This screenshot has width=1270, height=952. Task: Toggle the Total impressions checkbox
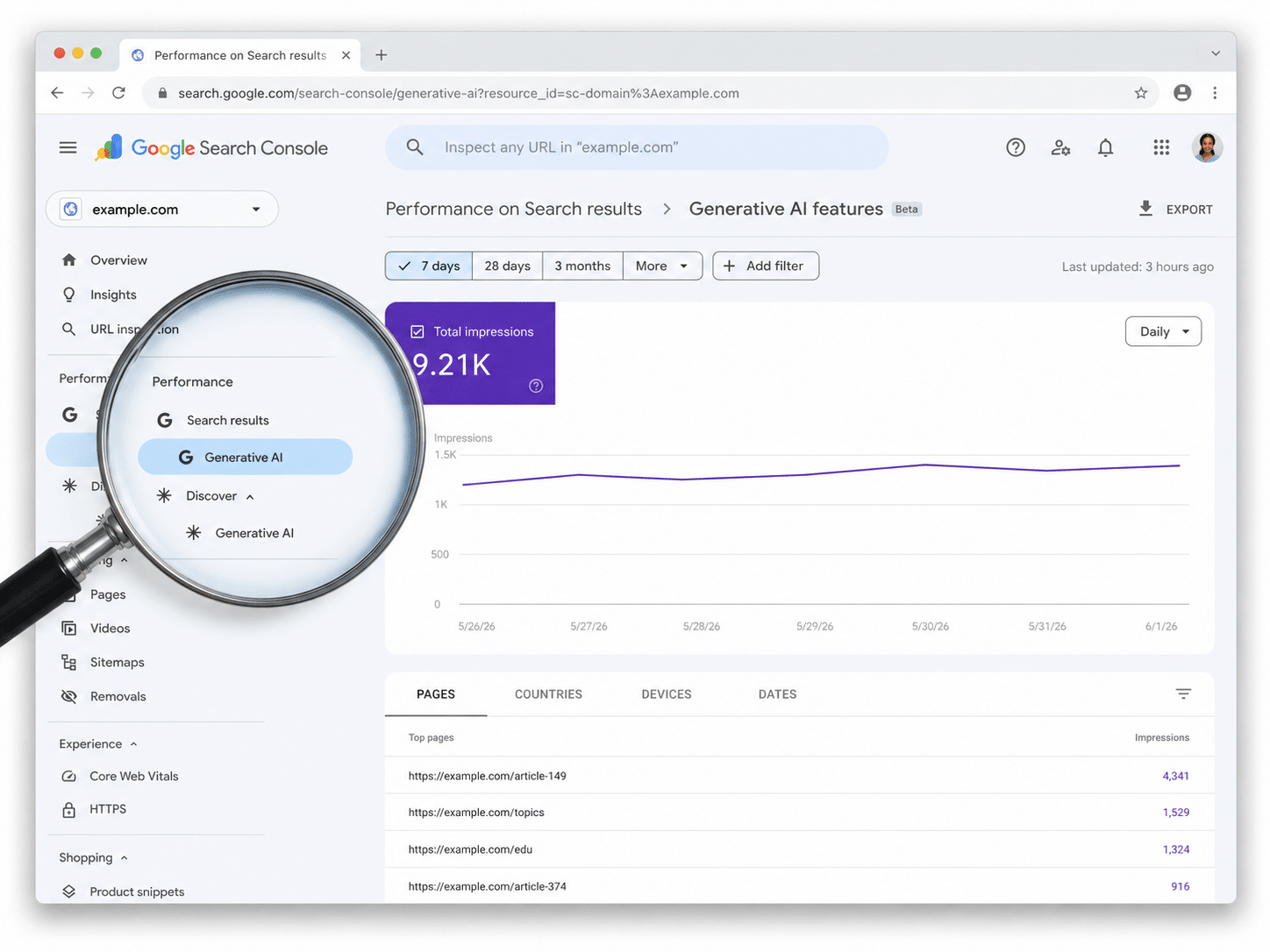point(417,332)
